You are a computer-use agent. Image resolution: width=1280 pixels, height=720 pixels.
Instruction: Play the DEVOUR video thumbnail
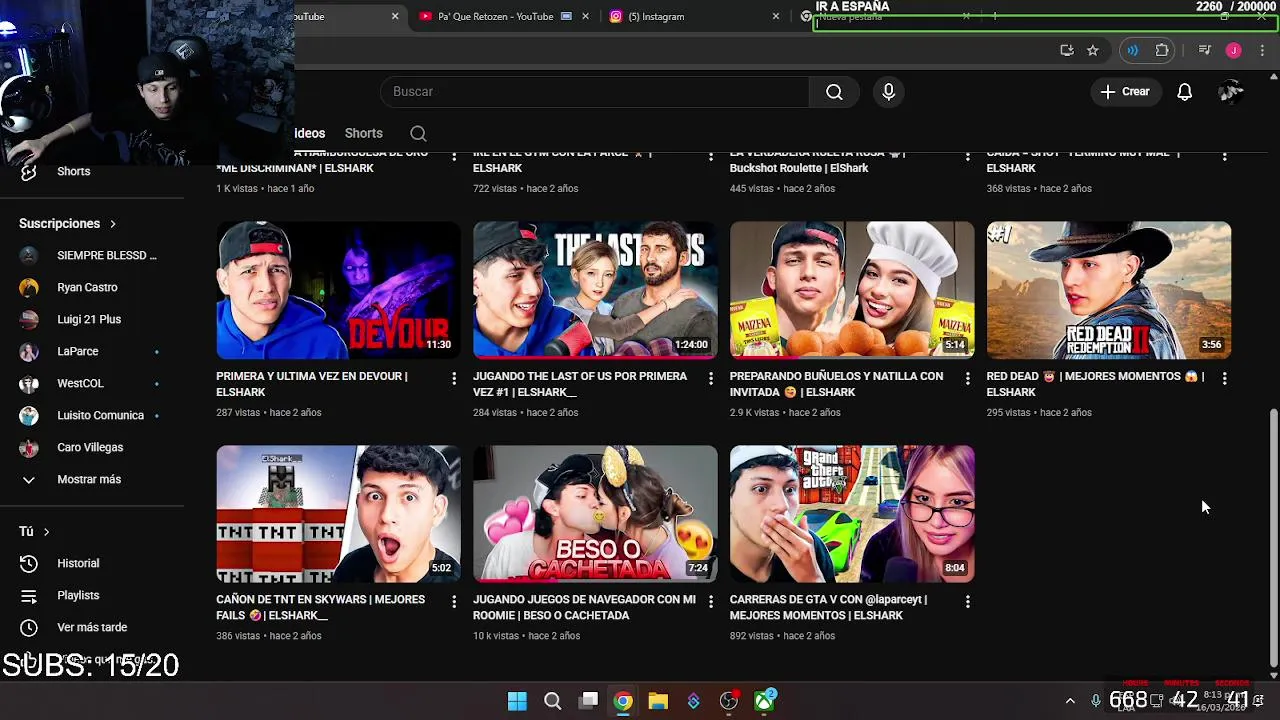tap(338, 290)
